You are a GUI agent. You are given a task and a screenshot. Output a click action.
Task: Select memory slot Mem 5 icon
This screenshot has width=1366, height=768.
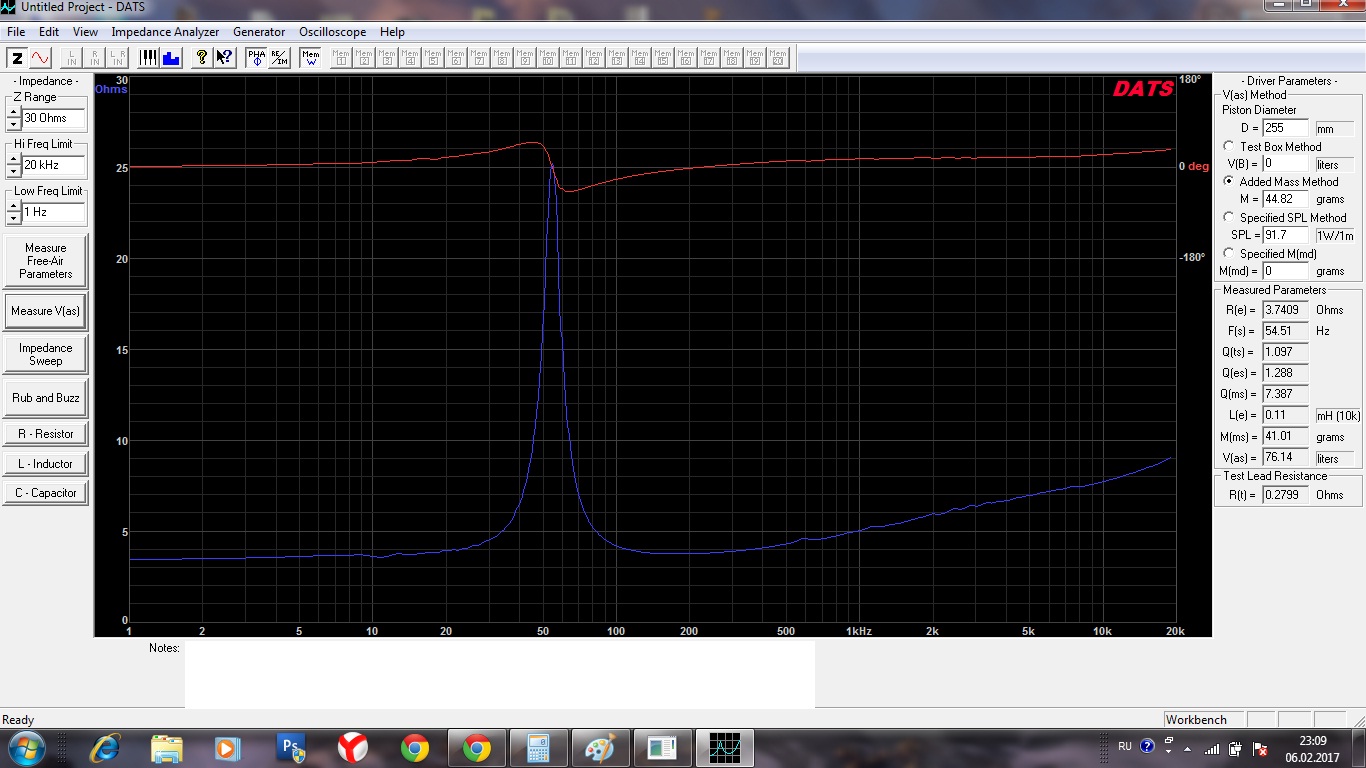pos(433,58)
